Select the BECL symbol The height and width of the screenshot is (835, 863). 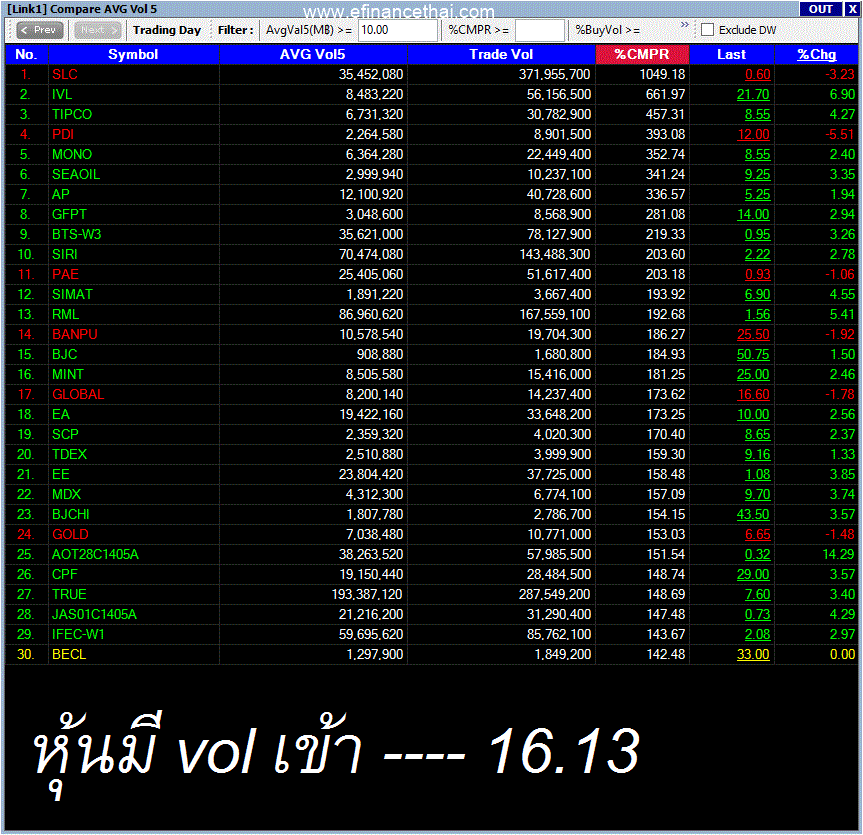click(69, 654)
